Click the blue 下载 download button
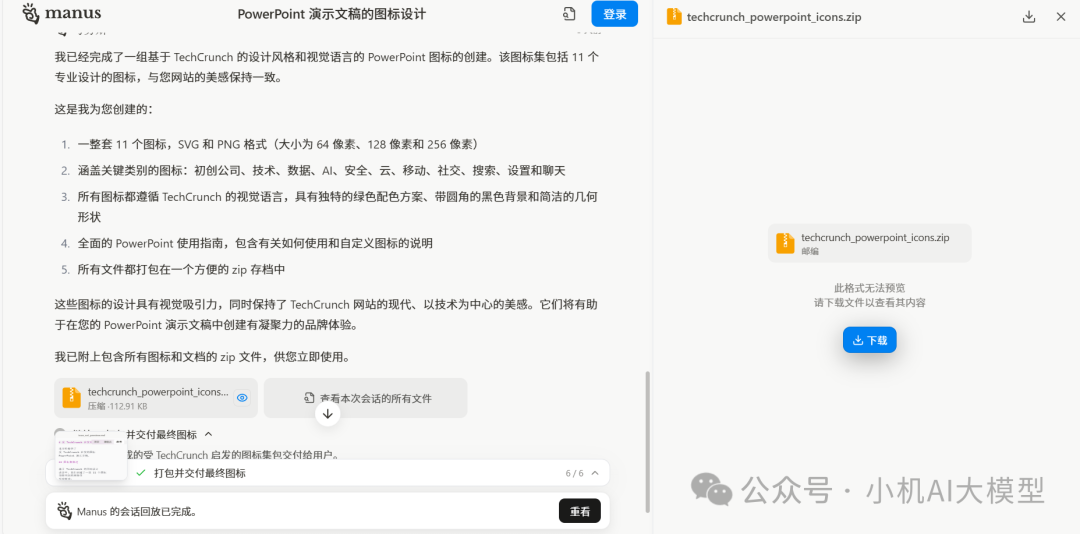Screen dimensions: 1080x534 coord(869,340)
